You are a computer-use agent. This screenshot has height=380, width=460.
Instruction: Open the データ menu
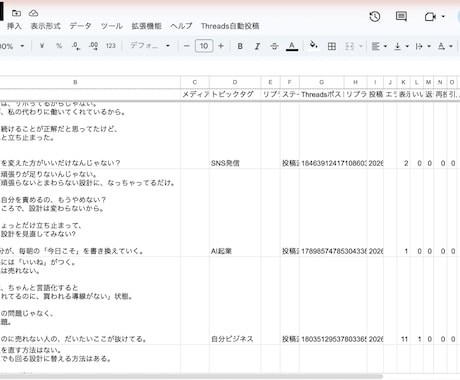(x=80, y=26)
